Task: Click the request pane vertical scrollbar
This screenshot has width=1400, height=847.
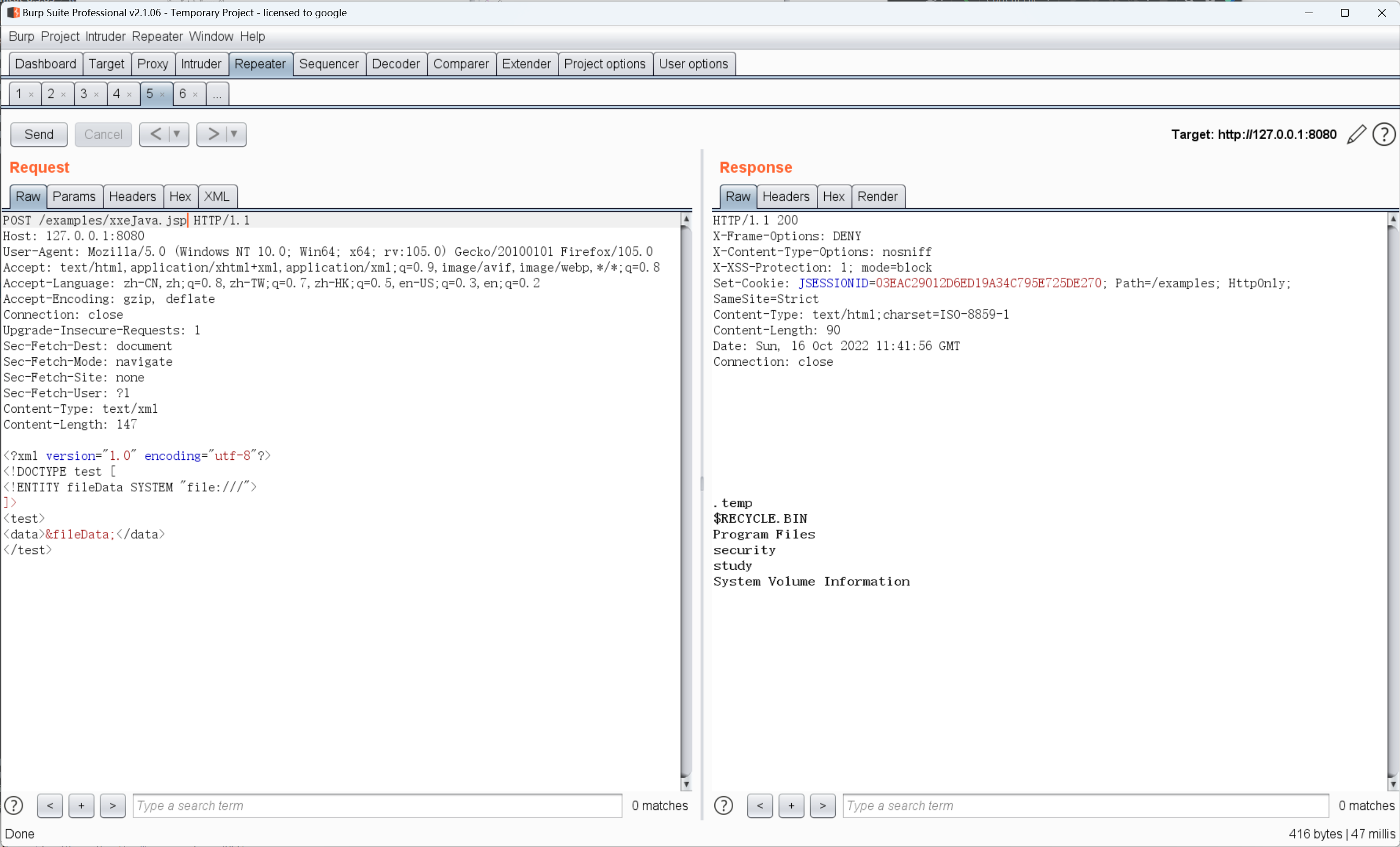Action: coord(686,500)
